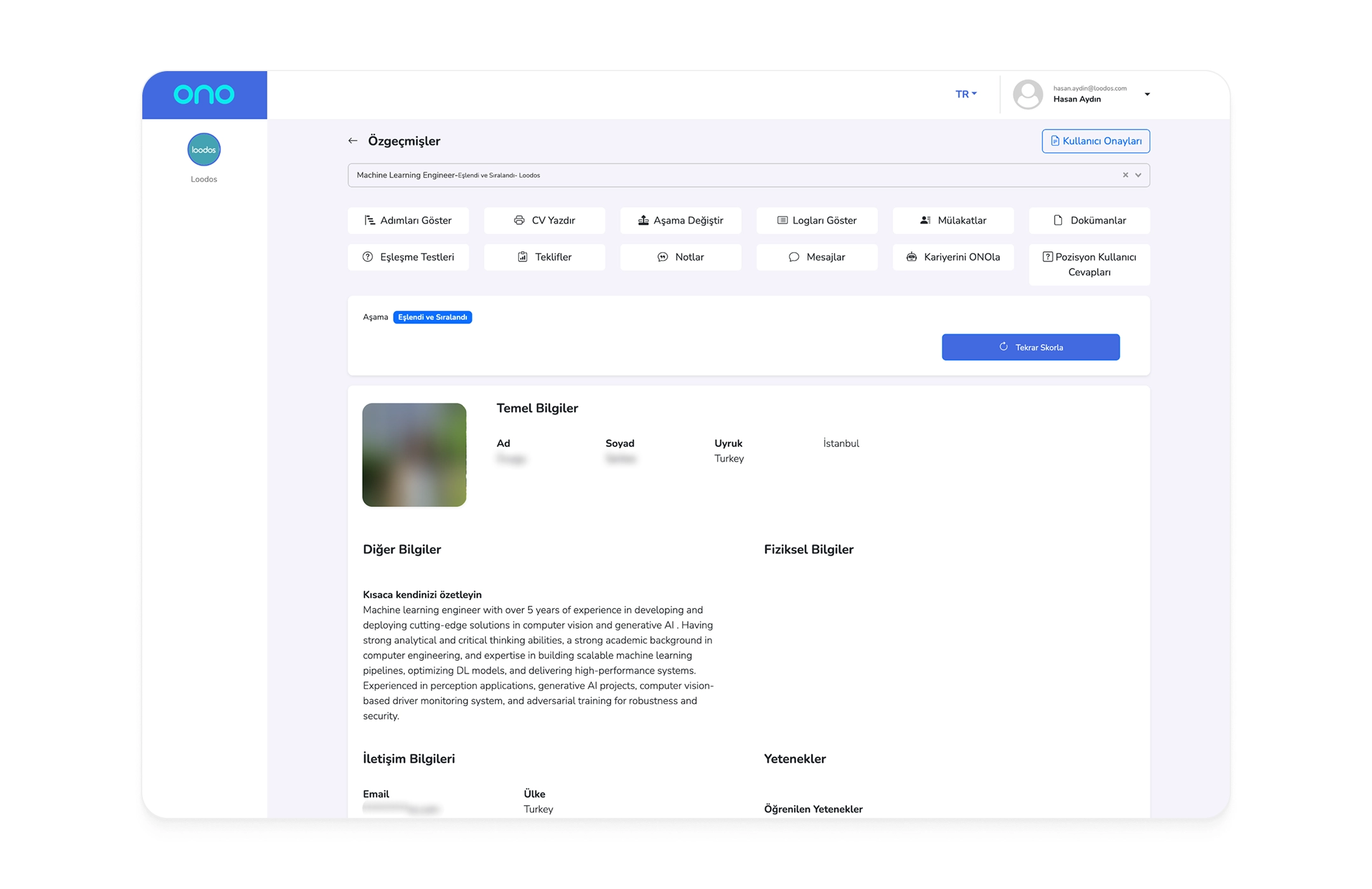Open Adımları Göster steps view

click(408, 220)
